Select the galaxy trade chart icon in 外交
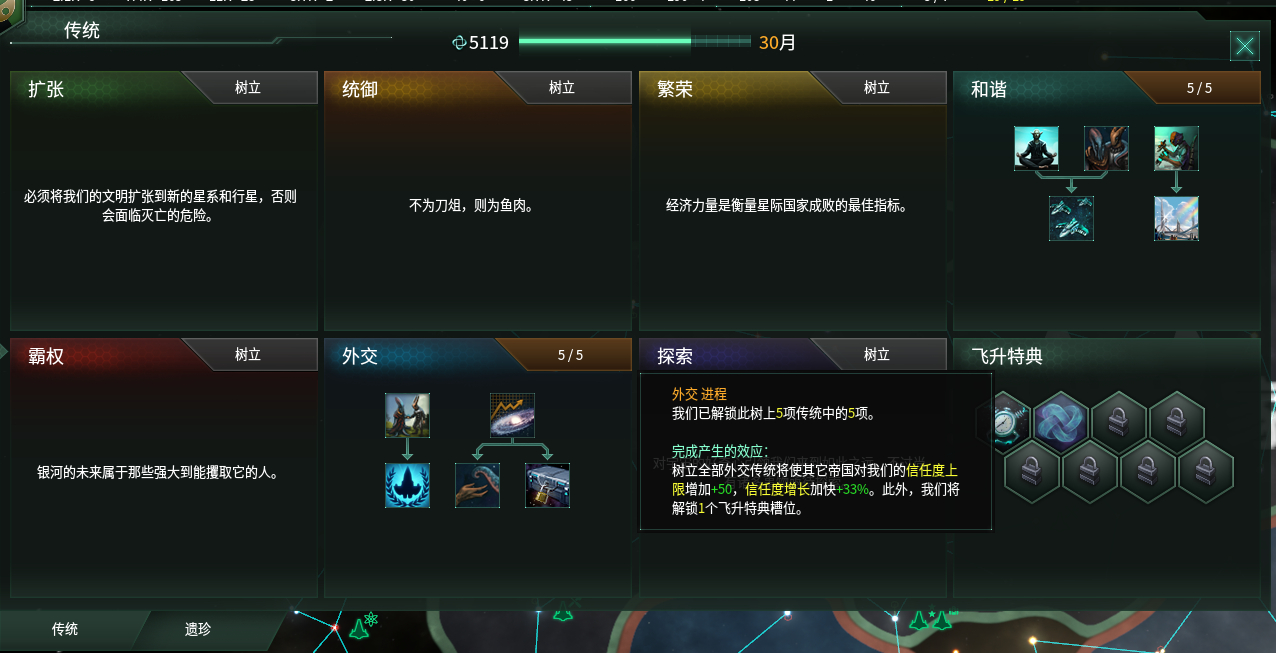Screen dimensions: 1276x653 coord(512,415)
